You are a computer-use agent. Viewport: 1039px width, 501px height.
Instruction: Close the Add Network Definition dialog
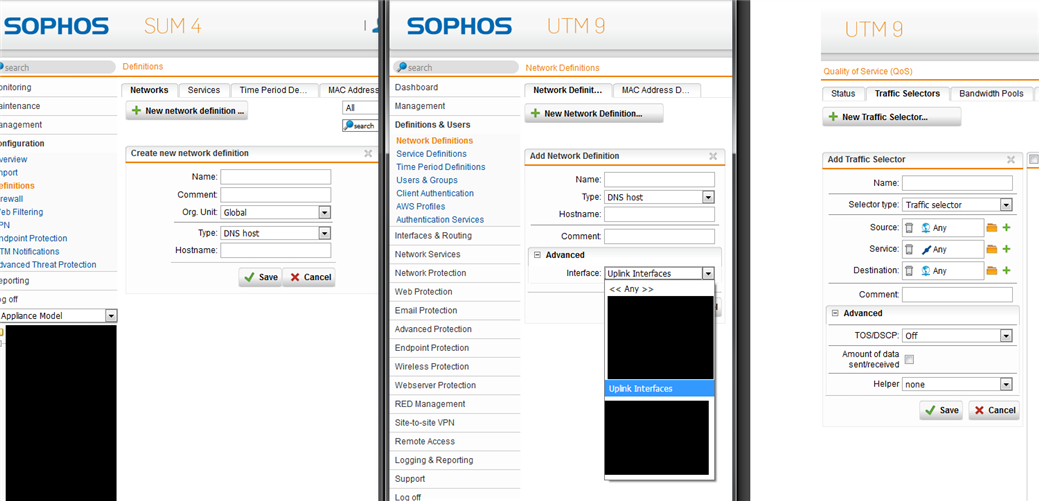coord(713,156)
